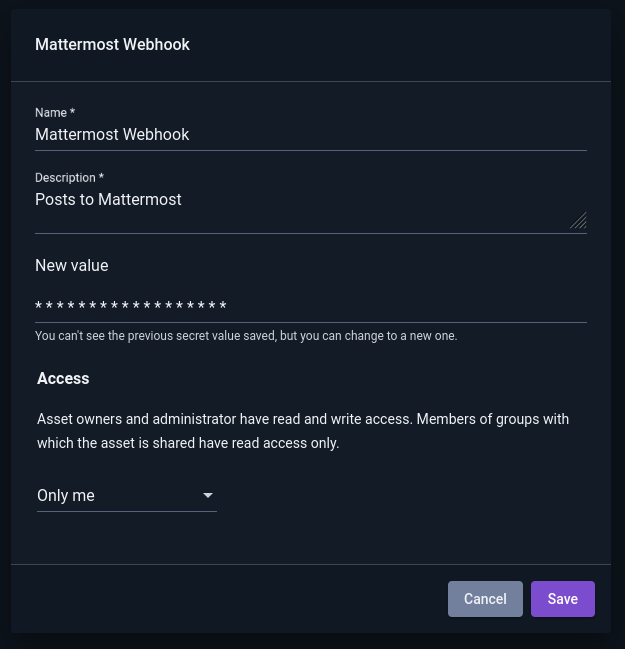Click the Description textarea resize handle
This screenshot has width=625, height=649.
click(579, 221)
